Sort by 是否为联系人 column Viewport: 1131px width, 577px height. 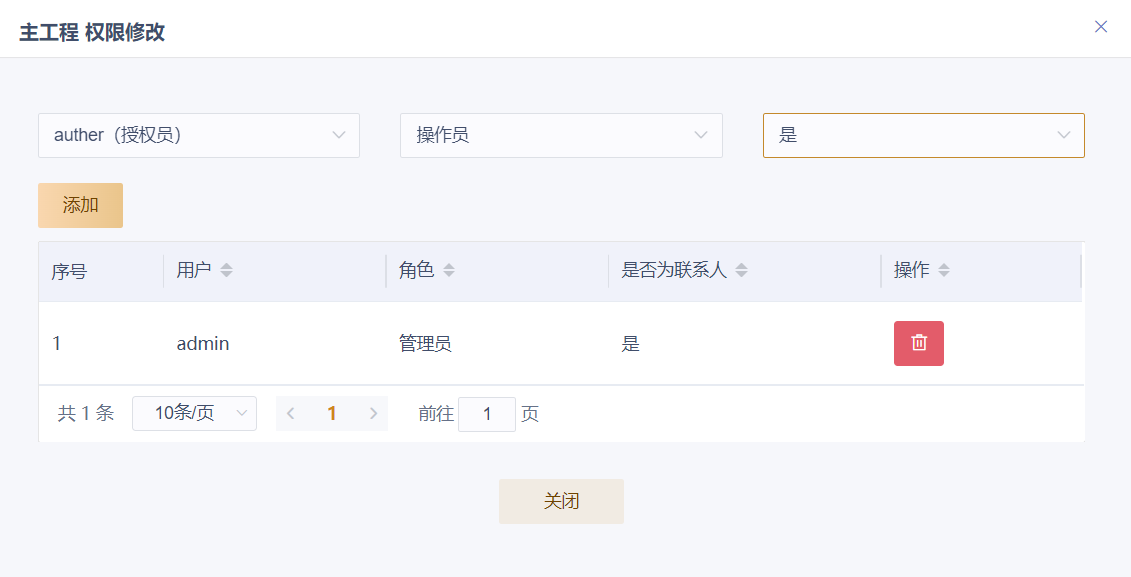point(741,270)
